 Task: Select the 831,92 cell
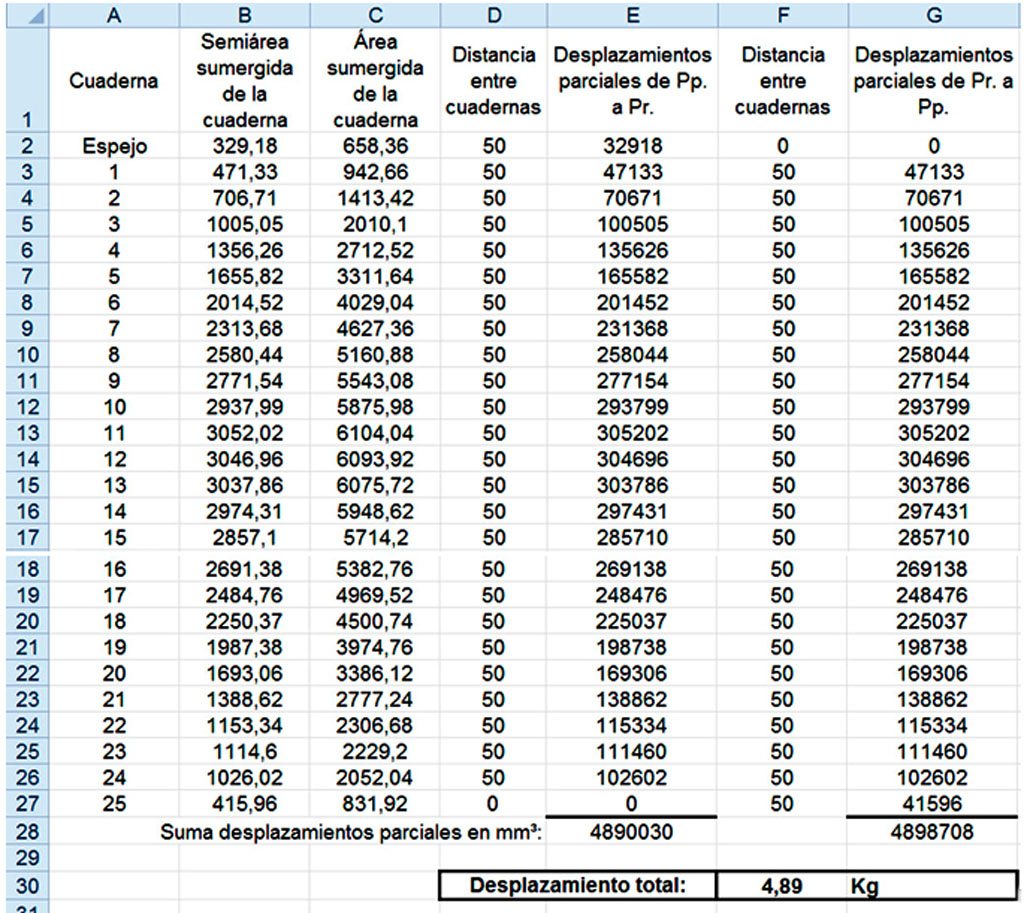click(375, 804)
